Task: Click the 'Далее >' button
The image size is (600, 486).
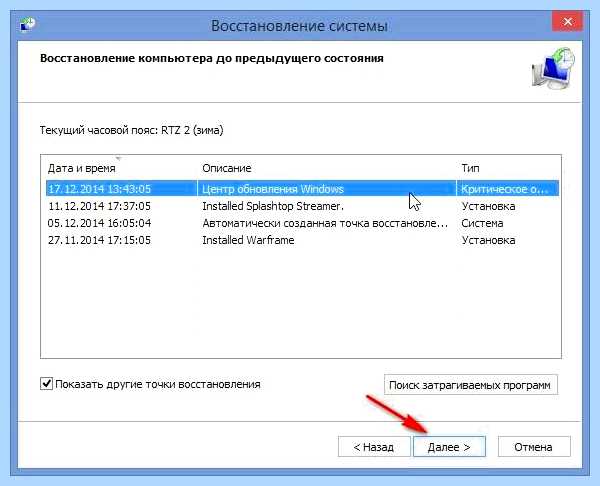Action: [449, 447]
